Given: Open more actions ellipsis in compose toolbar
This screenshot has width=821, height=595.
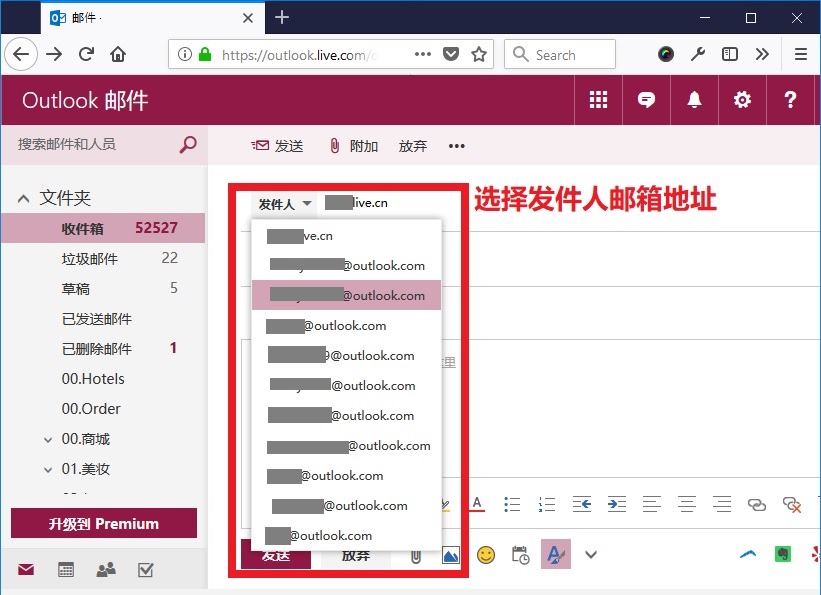Looking at the screenshot, I should pos(457,146).
